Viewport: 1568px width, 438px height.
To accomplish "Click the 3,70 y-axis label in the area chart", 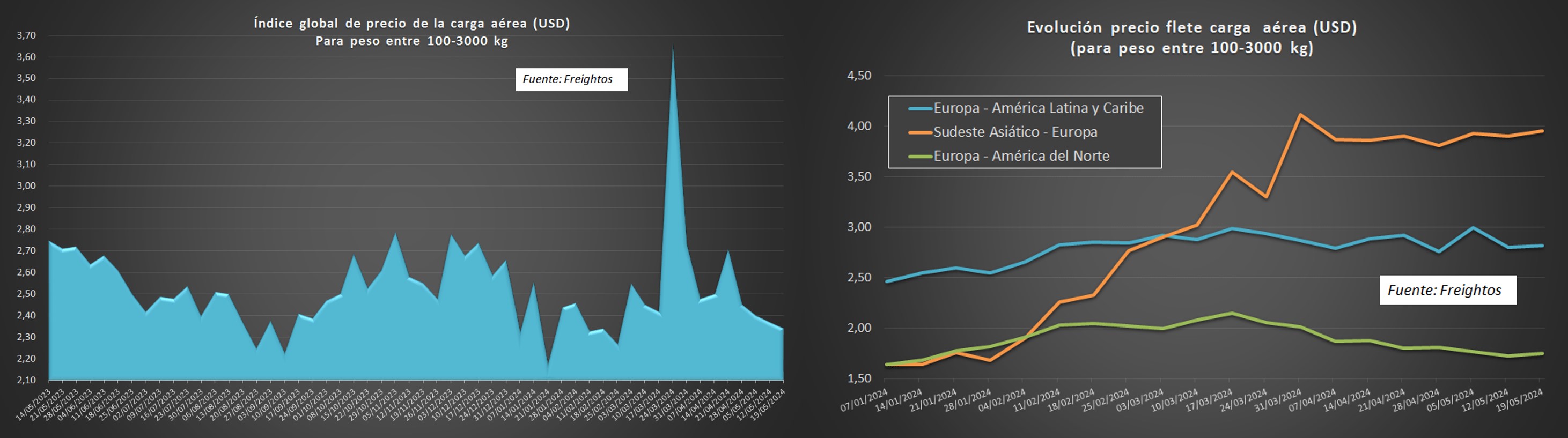I will coord(26,35).
